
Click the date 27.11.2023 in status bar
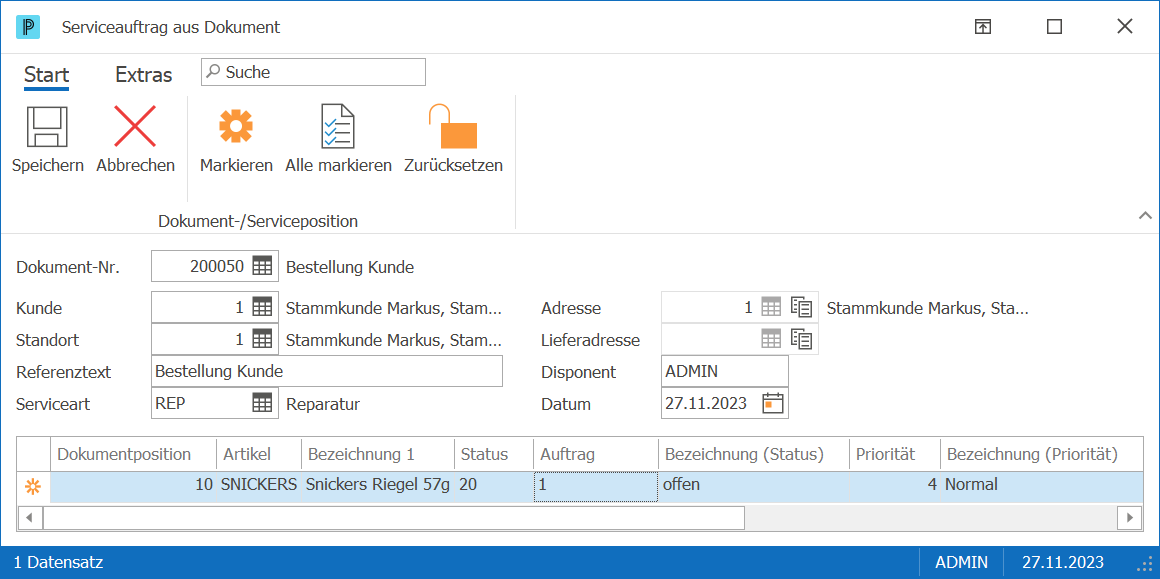point(1063,563)
